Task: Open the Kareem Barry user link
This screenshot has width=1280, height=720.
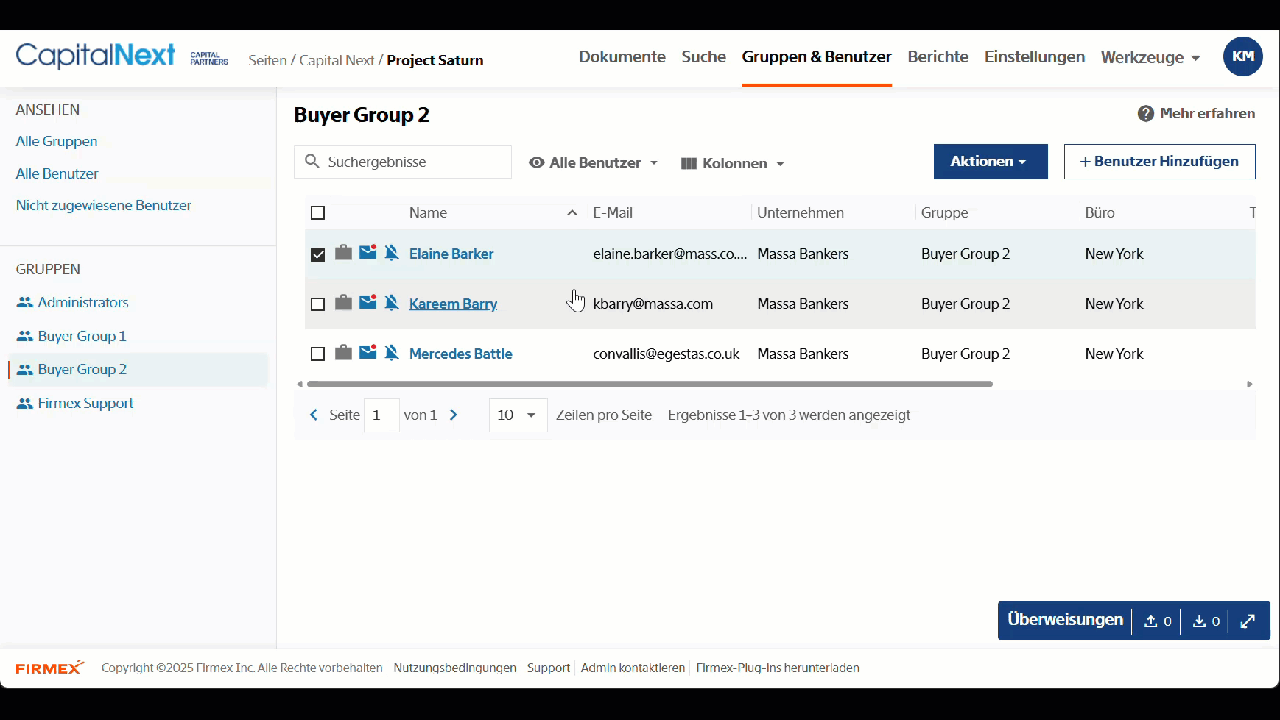Action: (x=453, y=304)
